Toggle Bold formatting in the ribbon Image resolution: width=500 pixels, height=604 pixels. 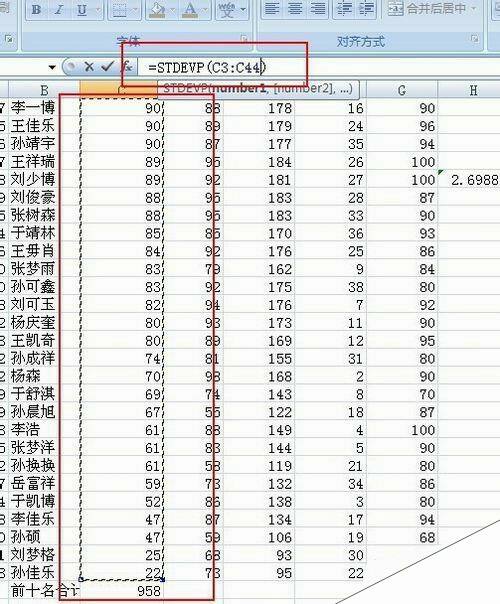click(36, 9)
